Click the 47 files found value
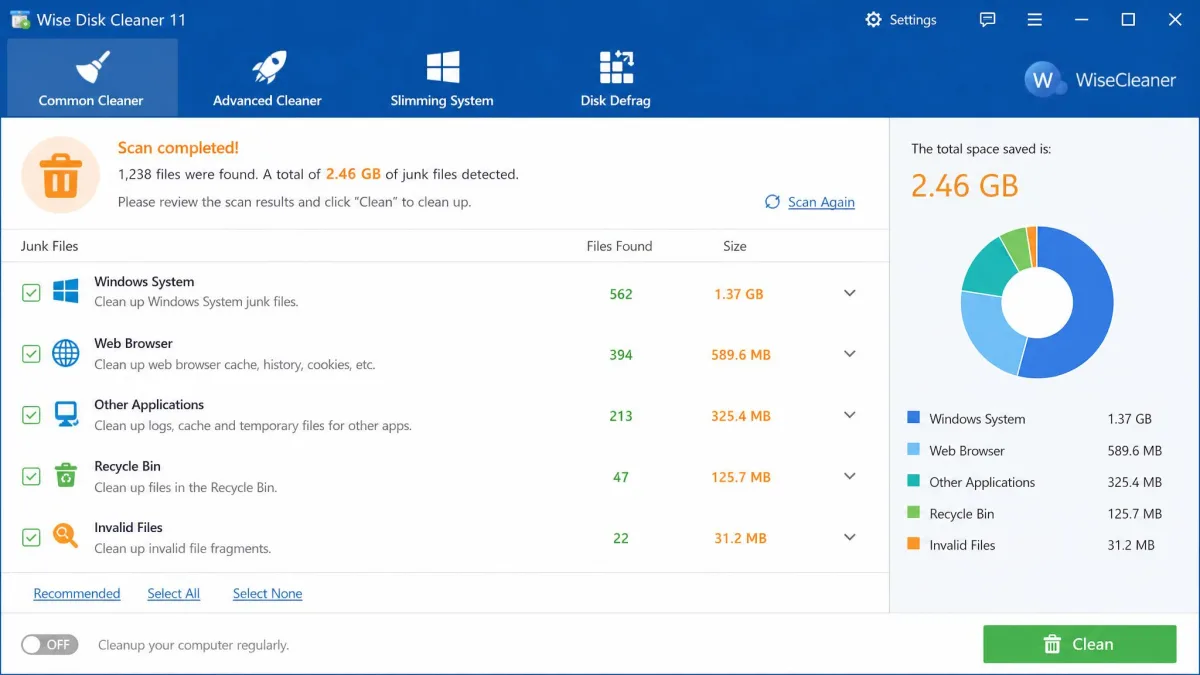Image resolution: width=1200 pixels, height=675 pixels. tap(621, 477)
